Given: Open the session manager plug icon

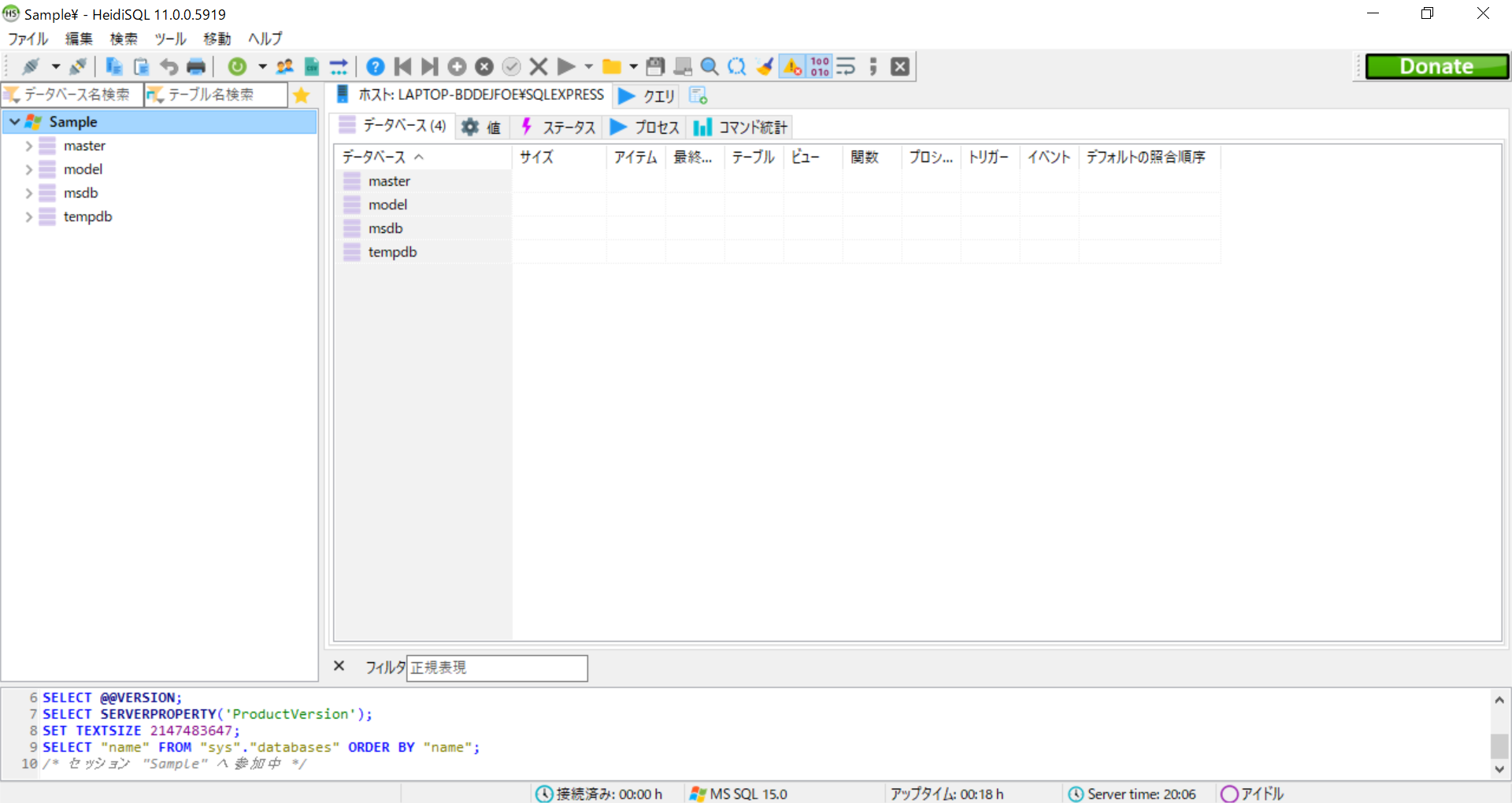Looking at the screenshot, I should [31, 67].
